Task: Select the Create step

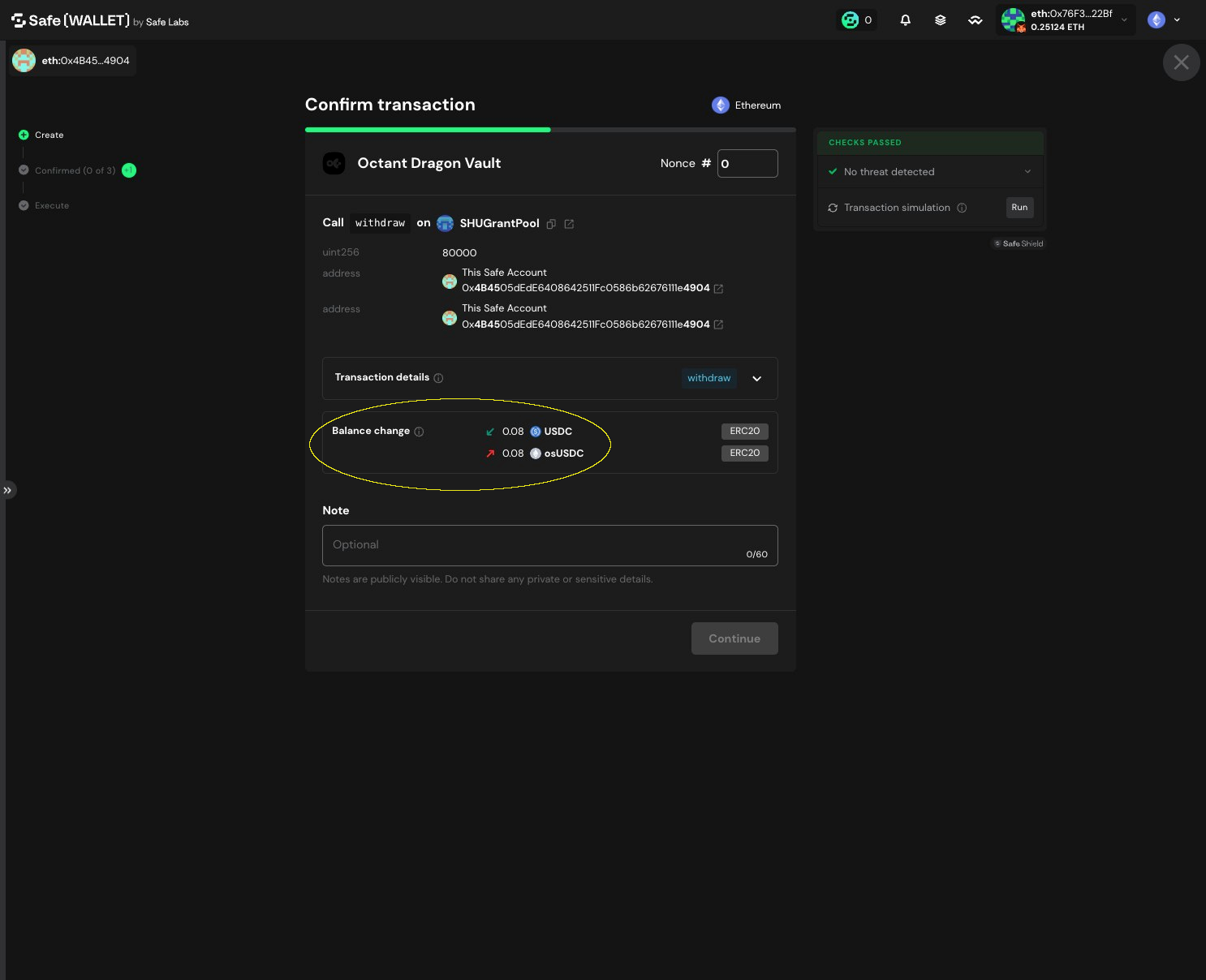Action: pyautogui.click(x=49, y=135)
